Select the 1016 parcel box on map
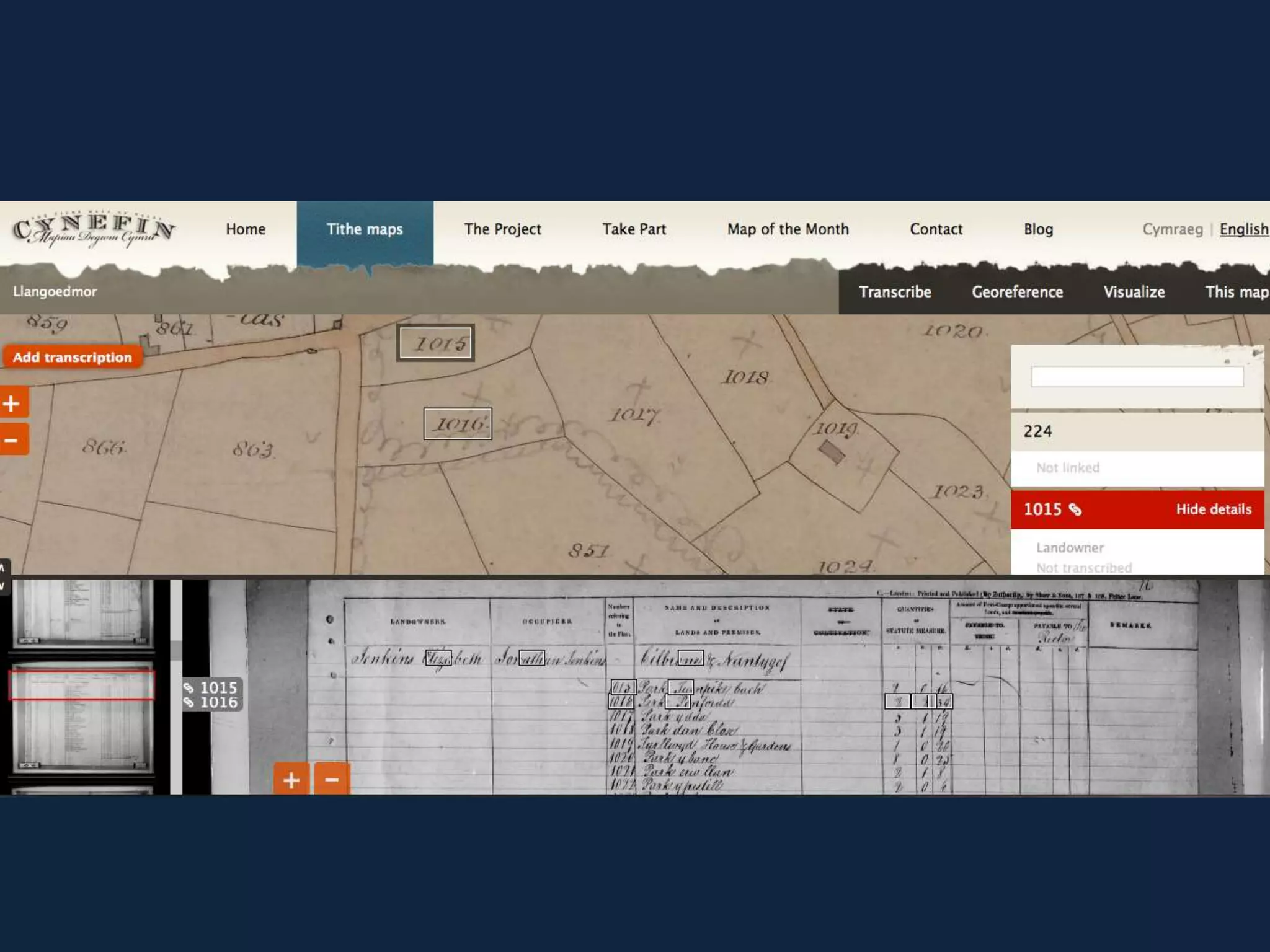The image size is (1270, 952). pyautogui.click(x=458, y=424)
